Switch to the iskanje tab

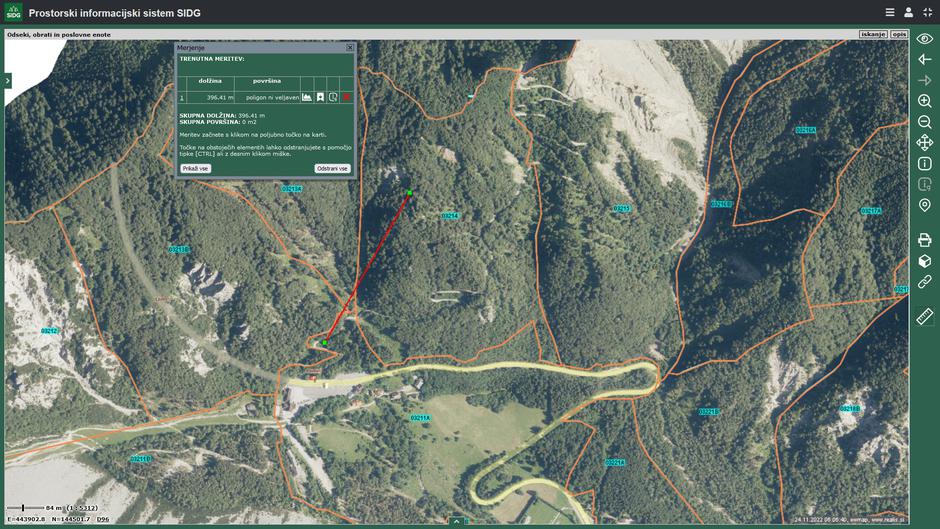873,34
